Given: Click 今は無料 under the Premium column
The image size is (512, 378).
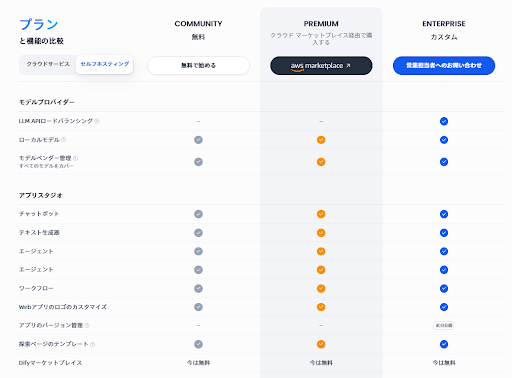Looking at the screenshot, I should (x=321, y=363).
